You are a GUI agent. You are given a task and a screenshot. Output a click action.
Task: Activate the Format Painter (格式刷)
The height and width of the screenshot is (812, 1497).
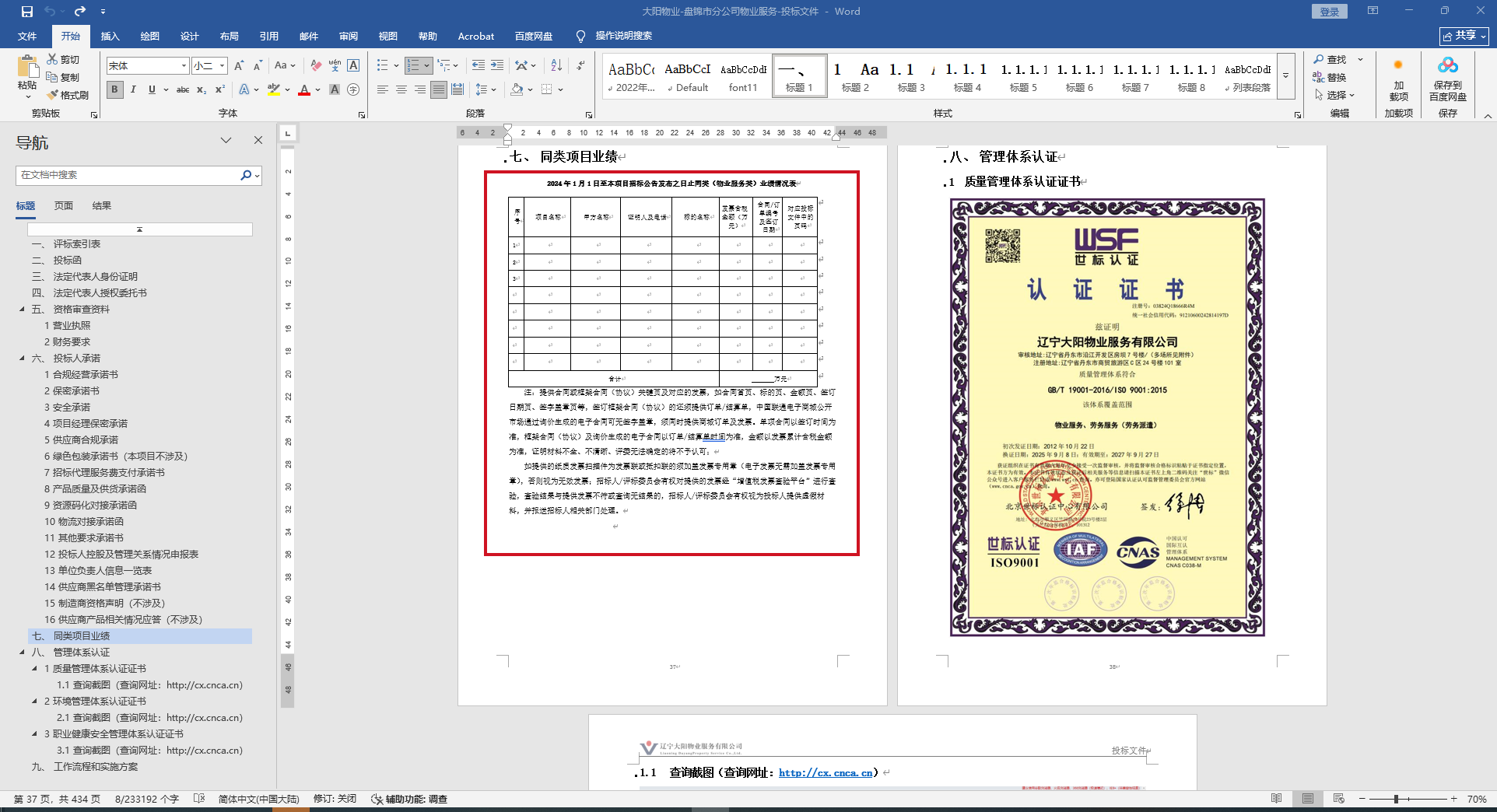tap(68, 95)
